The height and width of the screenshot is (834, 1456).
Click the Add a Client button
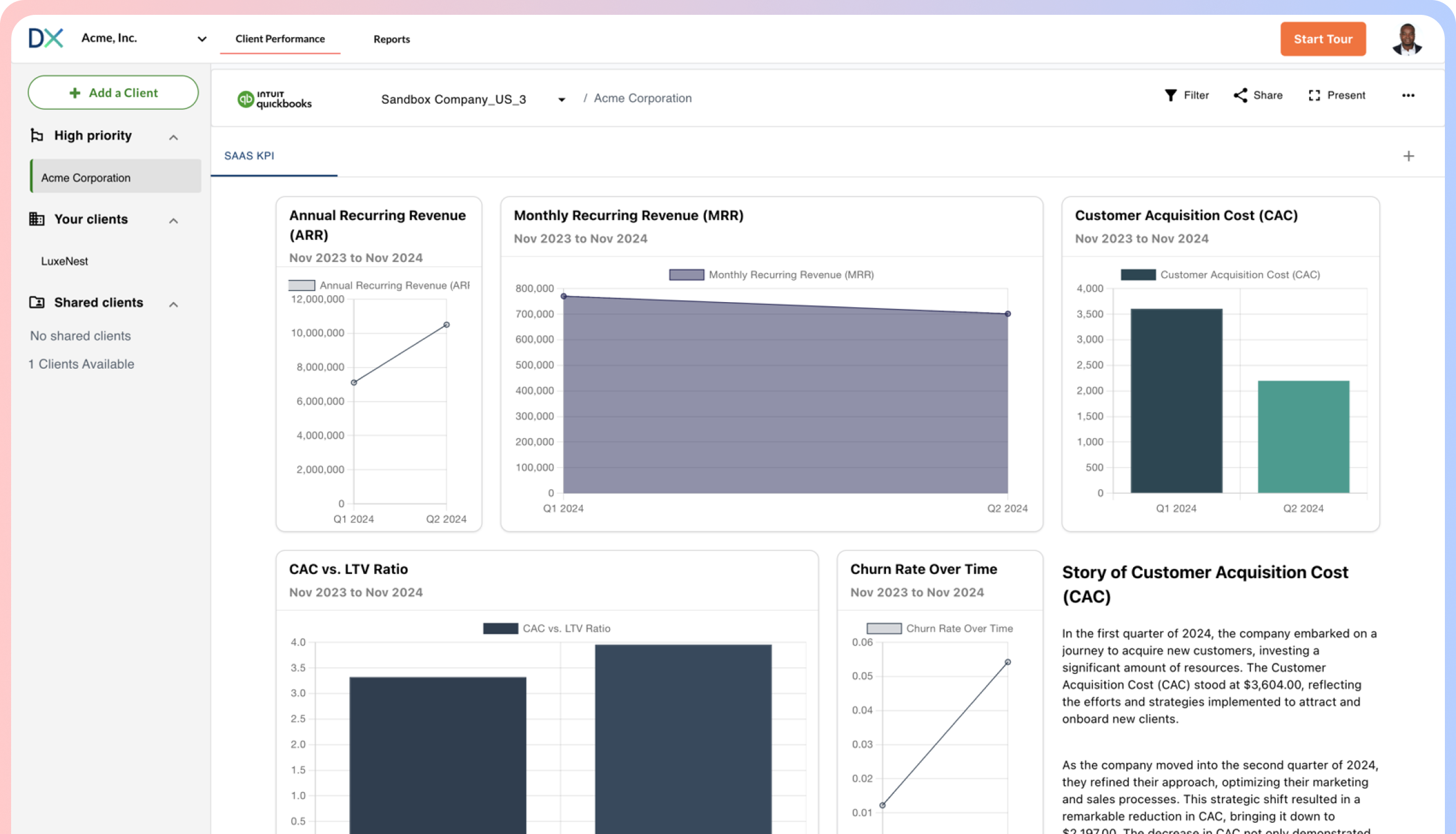coord(113,93)
